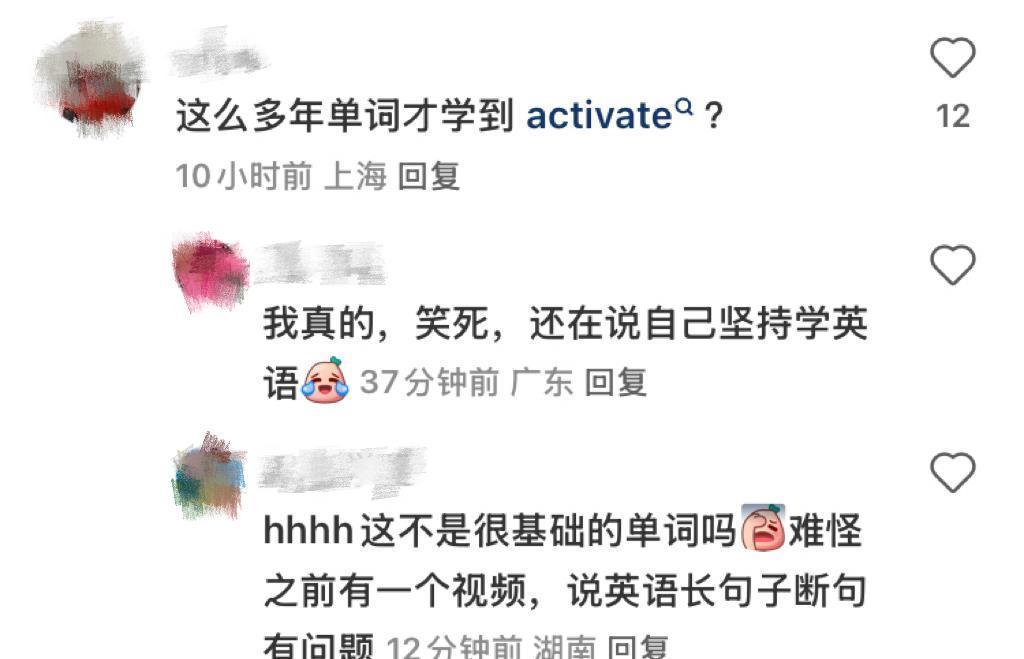Tap the search magnifier beside activate
Screen dimensions: 1024x659
click(x=683, y=106)
